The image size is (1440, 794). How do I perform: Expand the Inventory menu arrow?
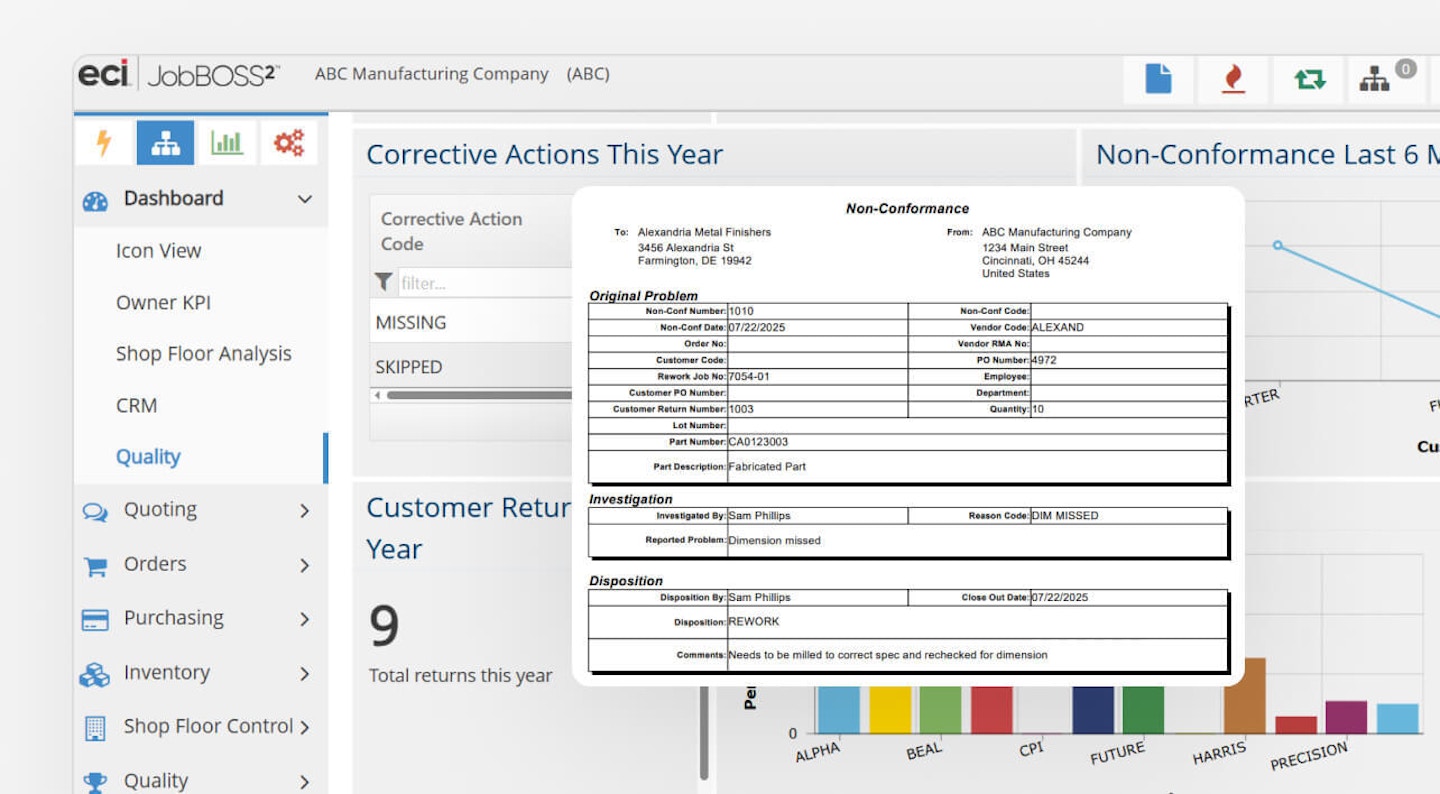point(305,675)
